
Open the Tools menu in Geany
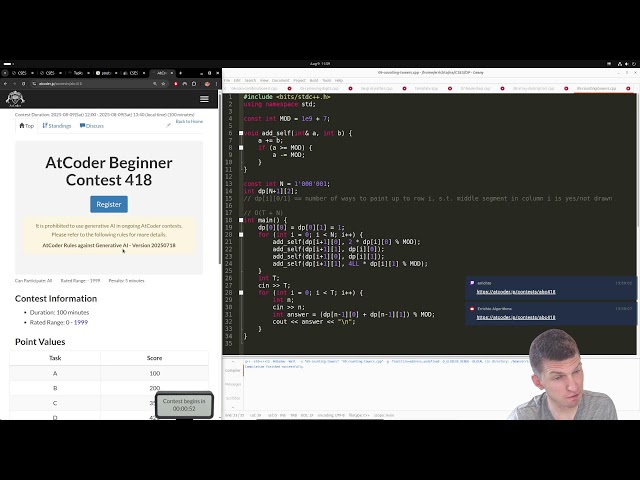pyautogui.click(x=327, y=80)
